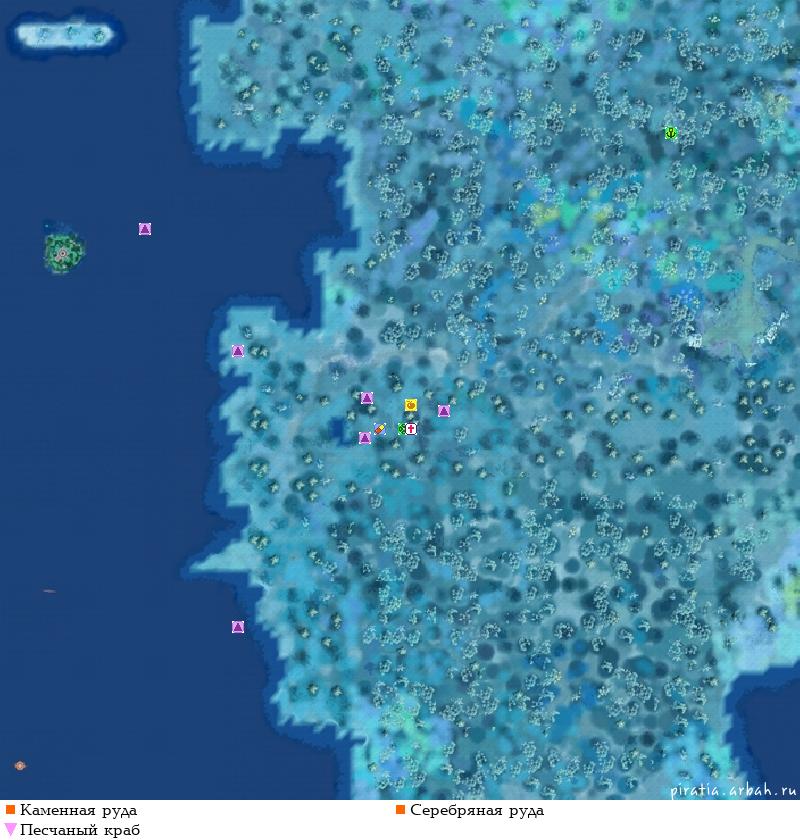Select purple marker in sea off southwest coast
Screen dimensions: 800x840
238,627
